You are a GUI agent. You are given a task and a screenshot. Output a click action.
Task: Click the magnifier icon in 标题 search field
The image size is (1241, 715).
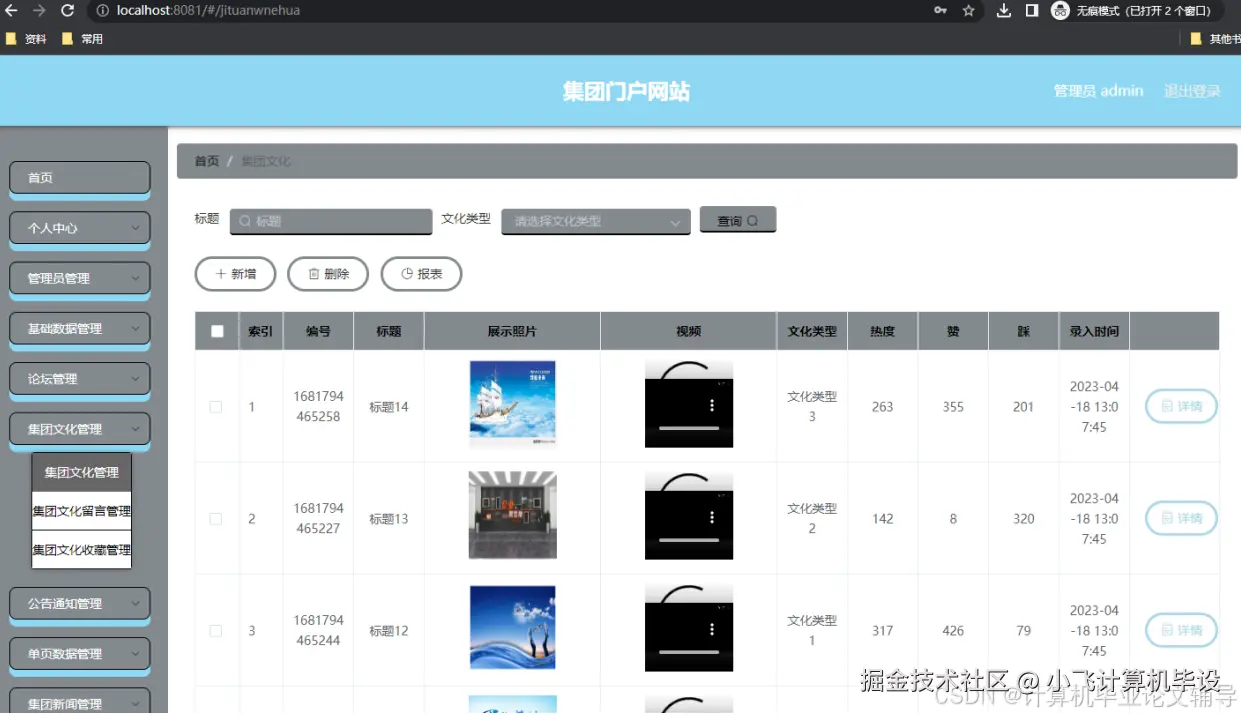point(245,221)
